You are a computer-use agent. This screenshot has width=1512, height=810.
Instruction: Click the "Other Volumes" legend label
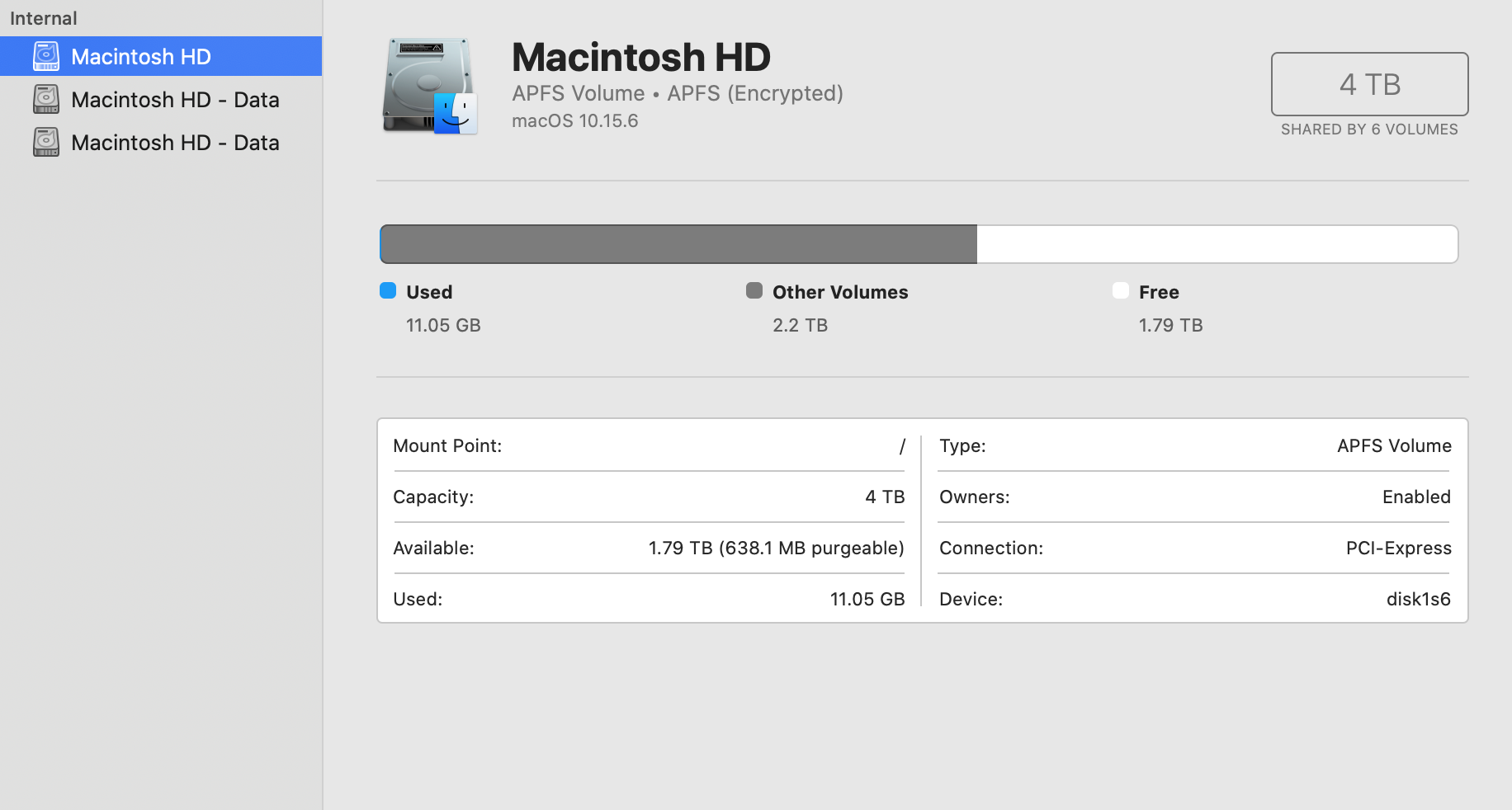click(840, 292)
